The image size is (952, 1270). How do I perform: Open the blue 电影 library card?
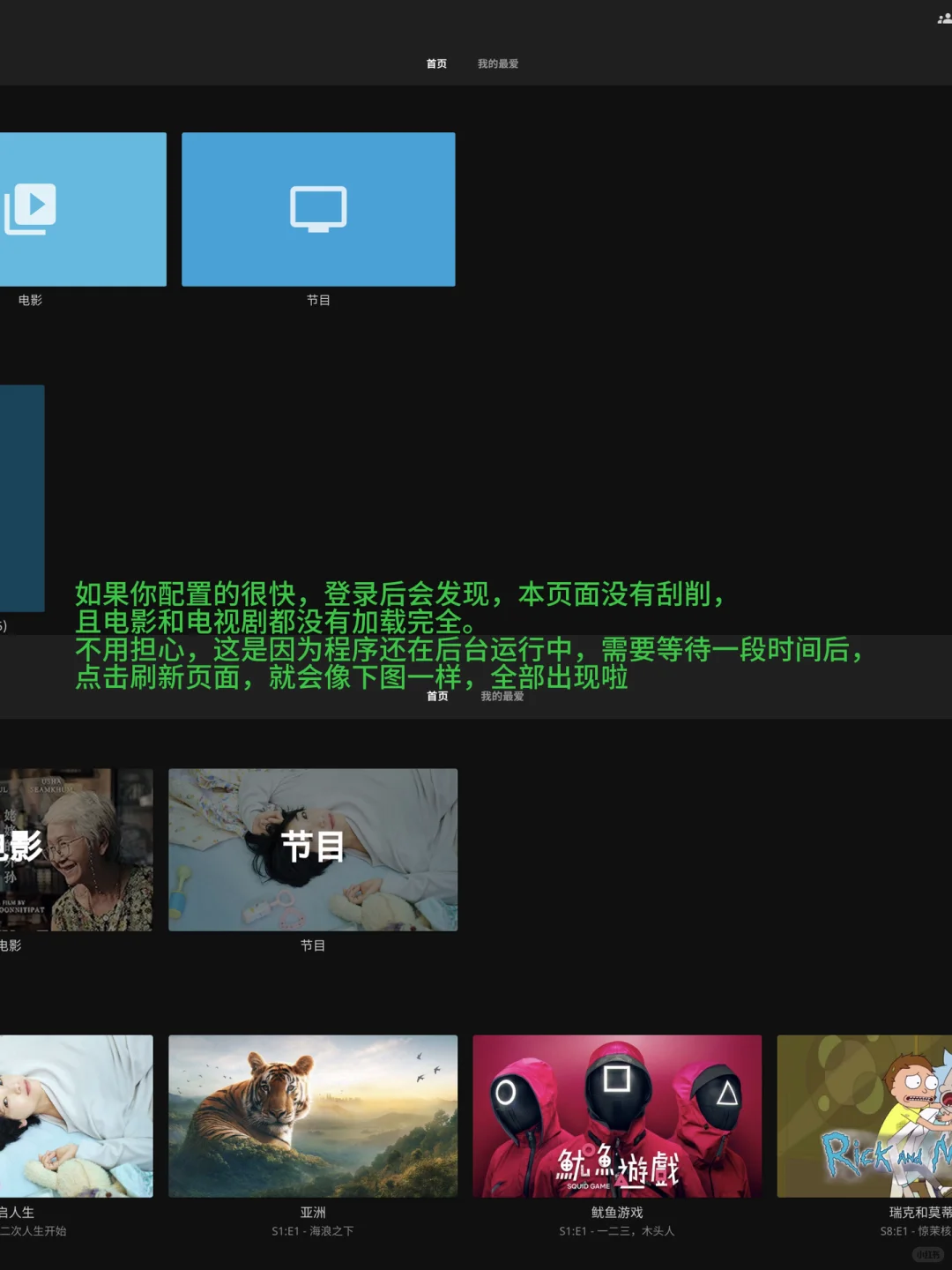(x=83, y=209)
